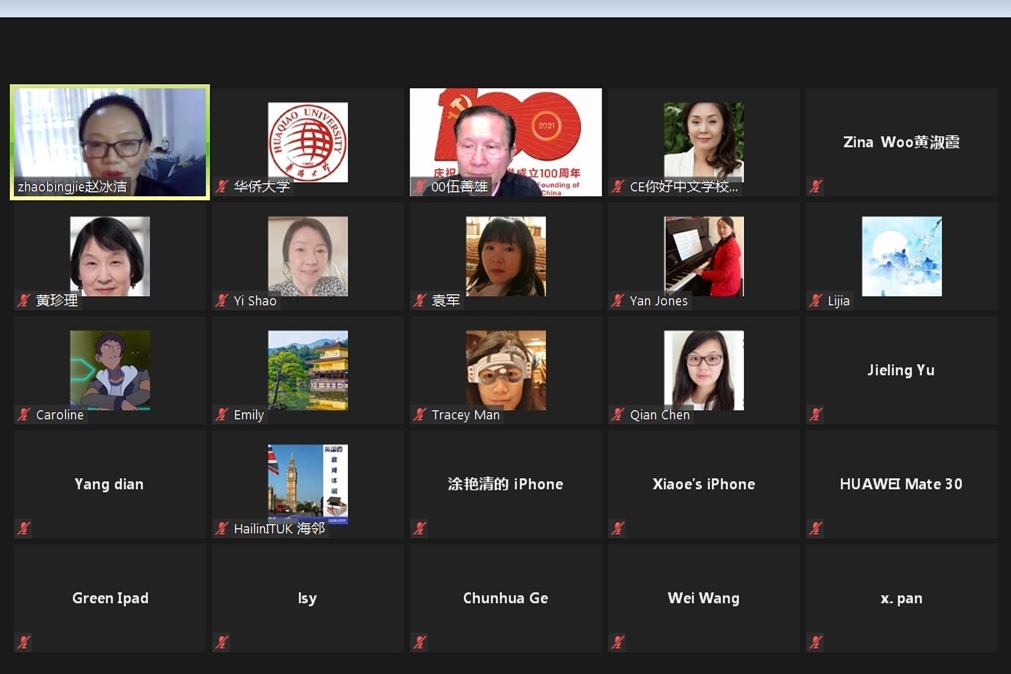
Task: Select the zaobingjie active speaker video tile
Action: click(x=110, y=140)
